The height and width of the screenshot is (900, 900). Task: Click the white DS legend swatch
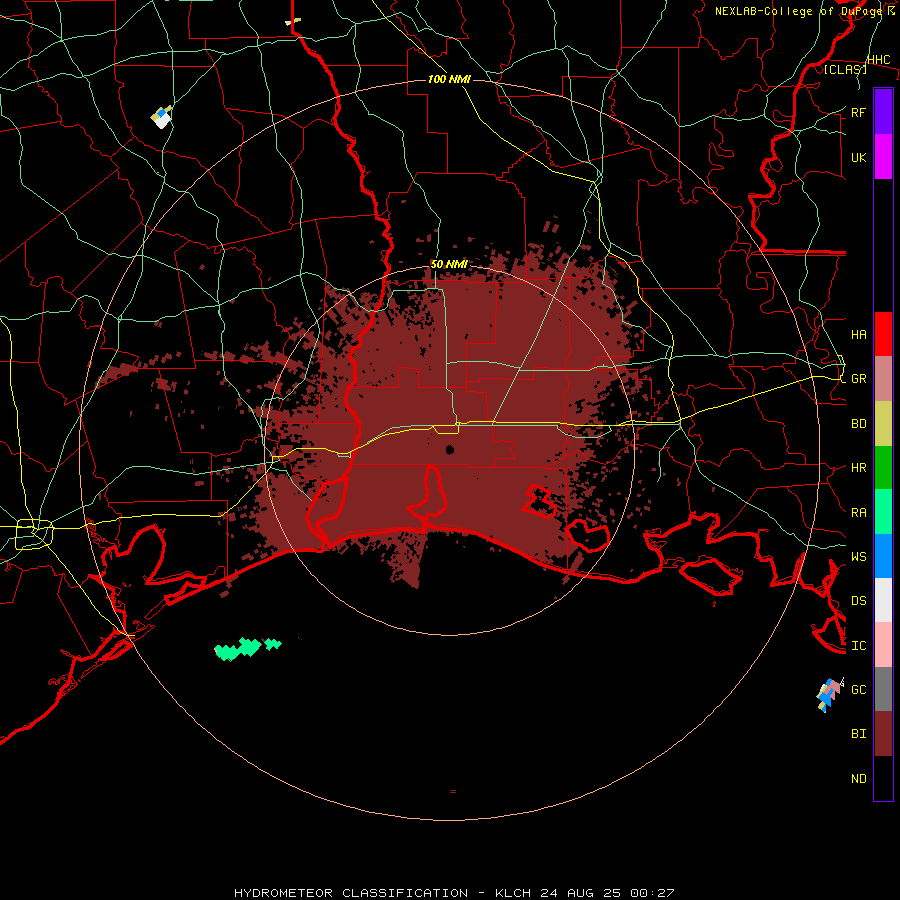pyautogui.click(x=883, y=600)
